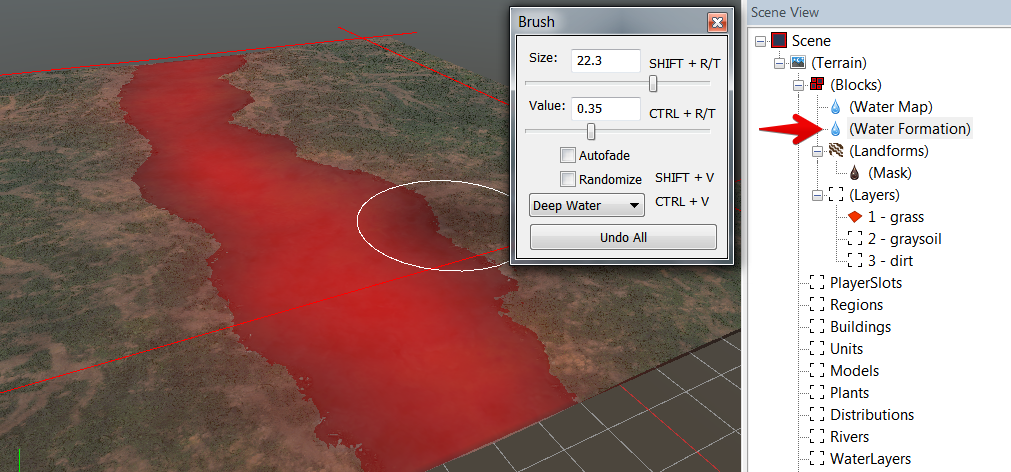Screen dimensions: 1011x472
Task: Click the red Blocks grid icon
Action: coord(818,84)
